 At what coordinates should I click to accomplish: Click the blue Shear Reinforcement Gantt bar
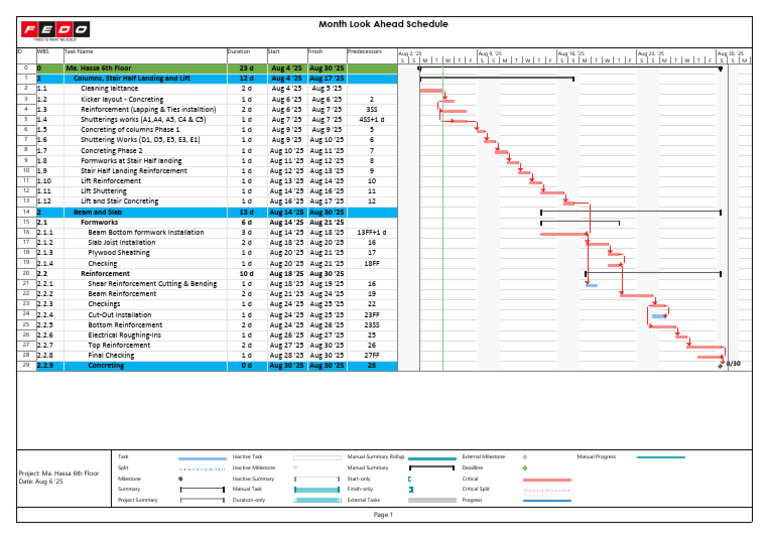click(x=592, y=285)
